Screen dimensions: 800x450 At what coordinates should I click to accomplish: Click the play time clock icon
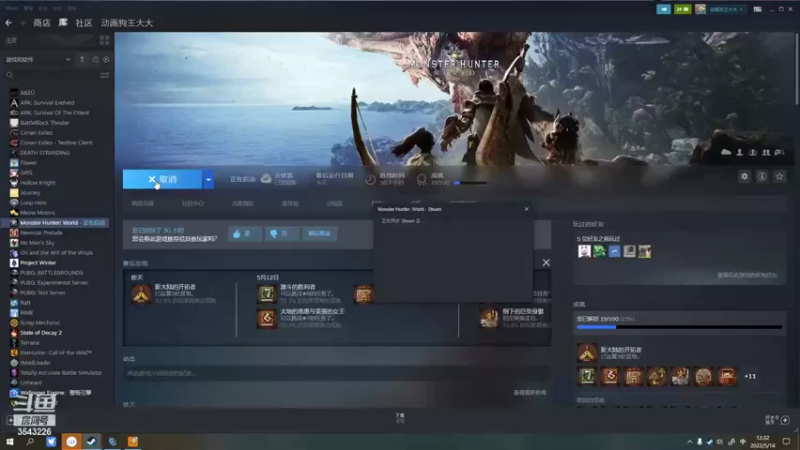(370, 179)
